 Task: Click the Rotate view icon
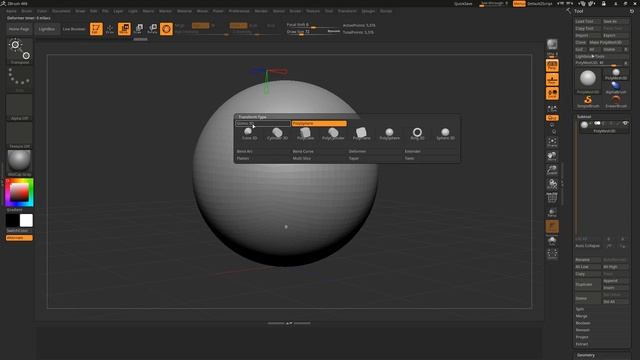(552, 184)
